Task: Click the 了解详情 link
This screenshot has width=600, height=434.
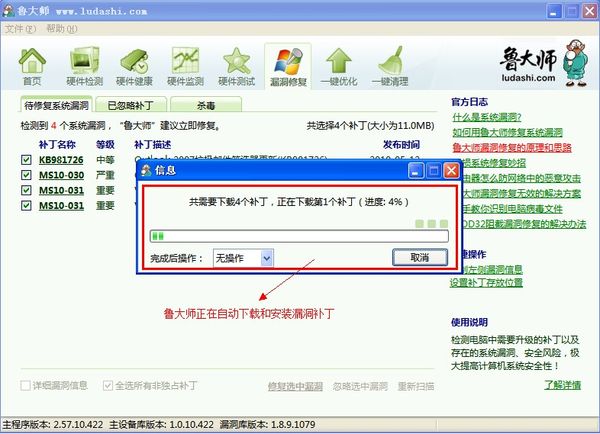Action: (562, 385)
